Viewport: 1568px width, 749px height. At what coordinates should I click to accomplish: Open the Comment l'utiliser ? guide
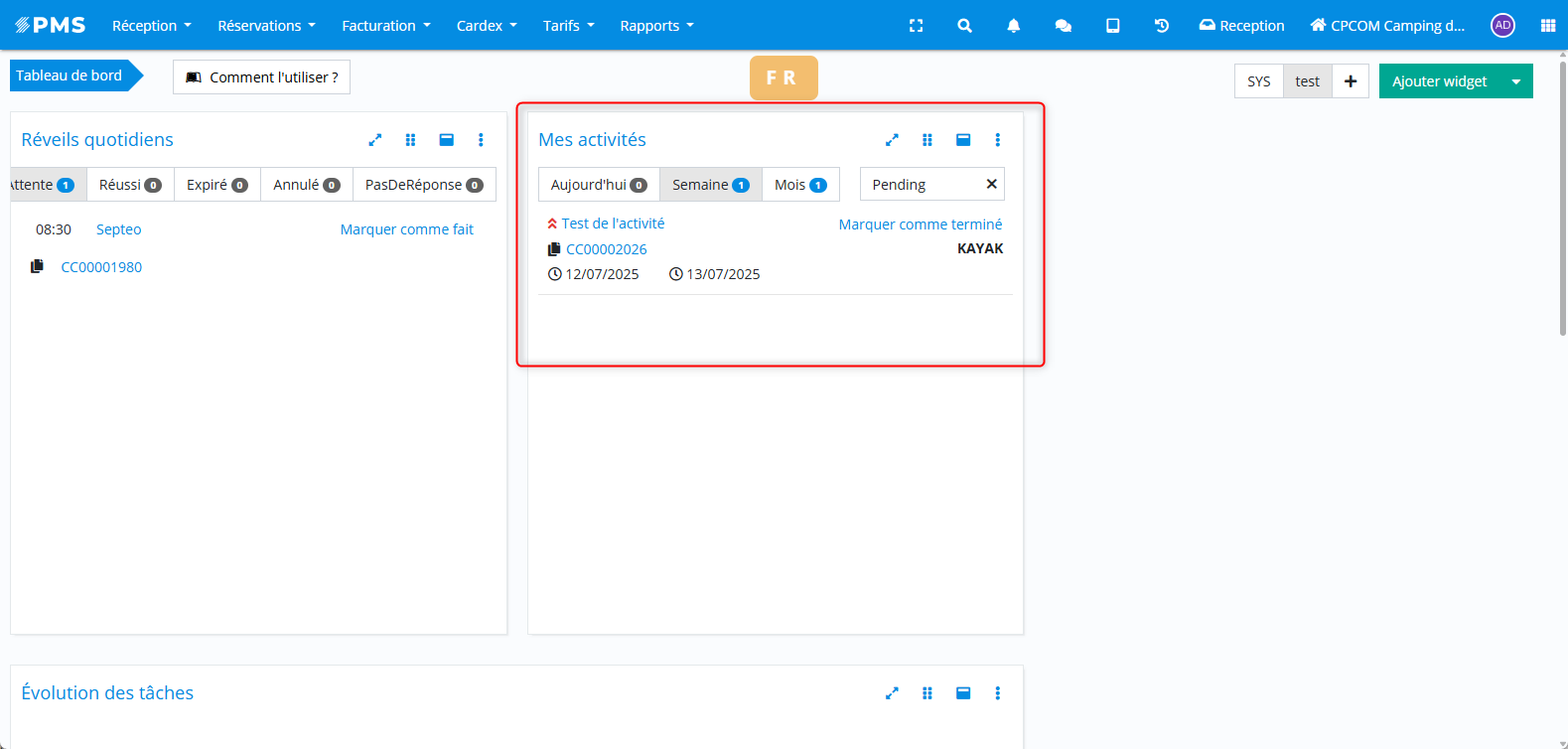(x=261, y=77)
